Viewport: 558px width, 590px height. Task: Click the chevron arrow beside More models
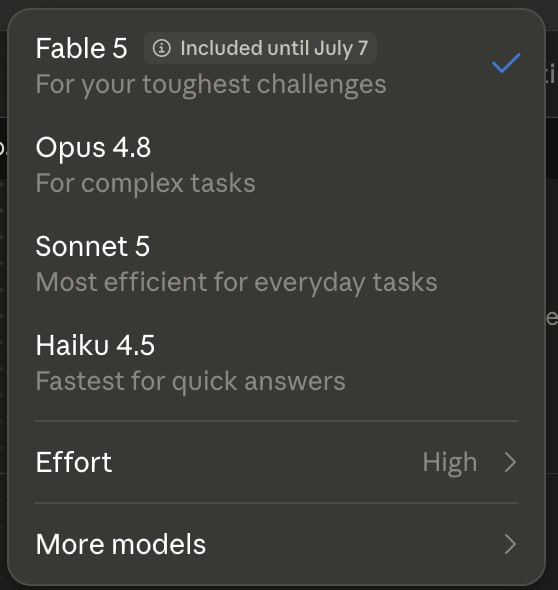point(510,544)
